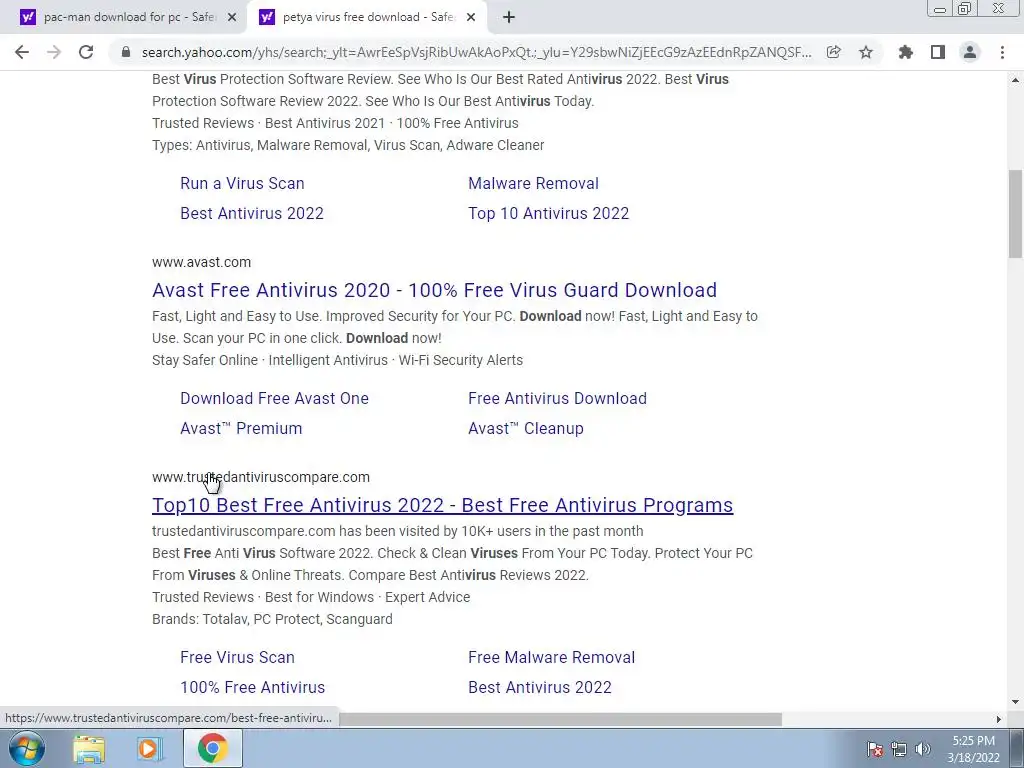Screen dimensions: 1024x768
Task: Minimize the Chrome window
Action: pos(940,9)
